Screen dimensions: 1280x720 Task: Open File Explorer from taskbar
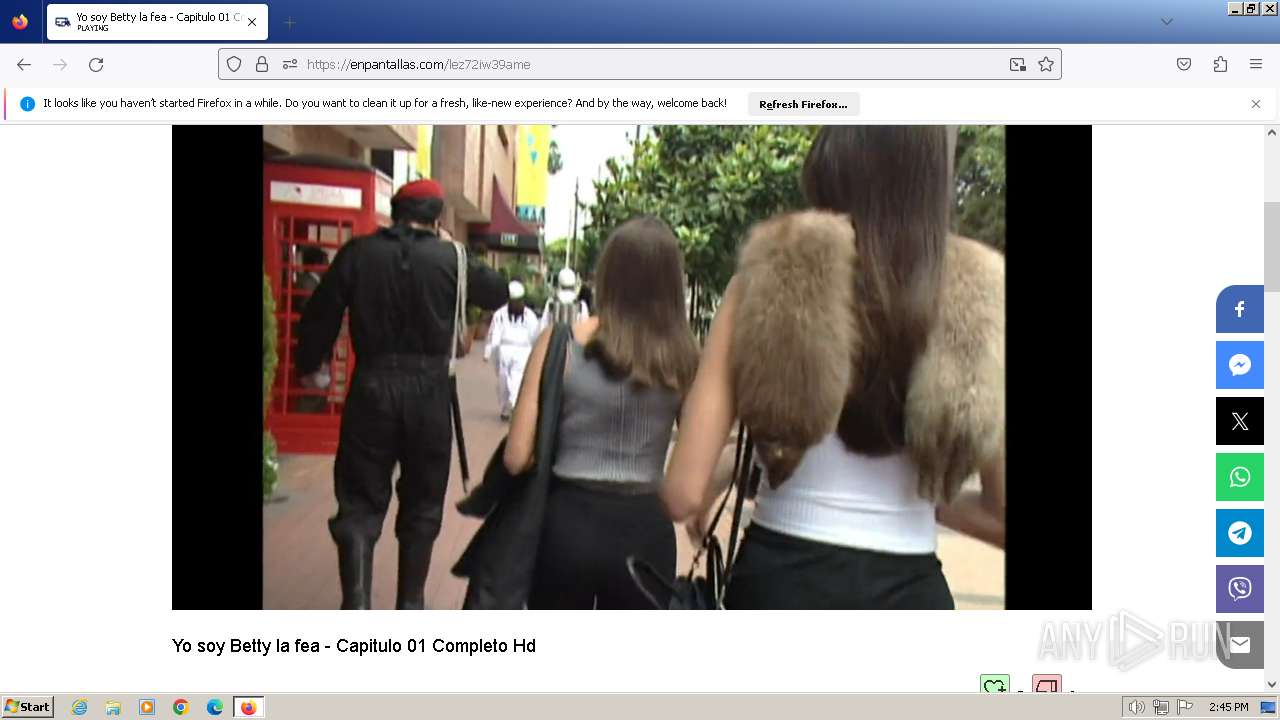(x=113, y=707)
